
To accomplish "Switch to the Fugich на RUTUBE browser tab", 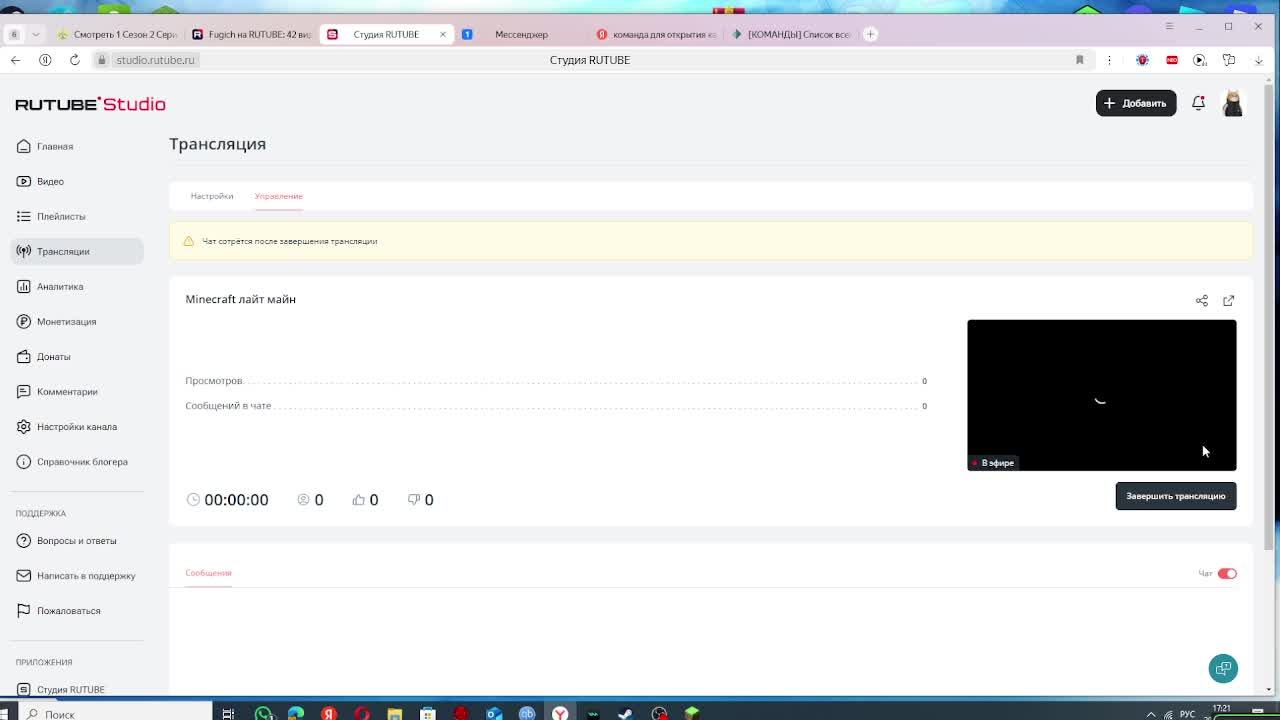I will click(251, 34).
